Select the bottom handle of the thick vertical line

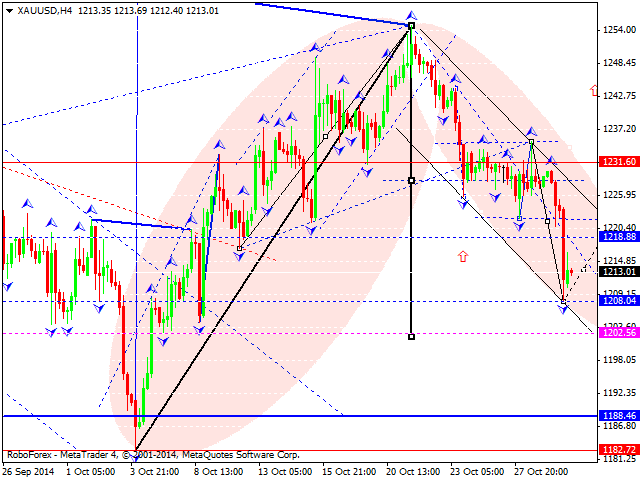(x=411, y=337)
